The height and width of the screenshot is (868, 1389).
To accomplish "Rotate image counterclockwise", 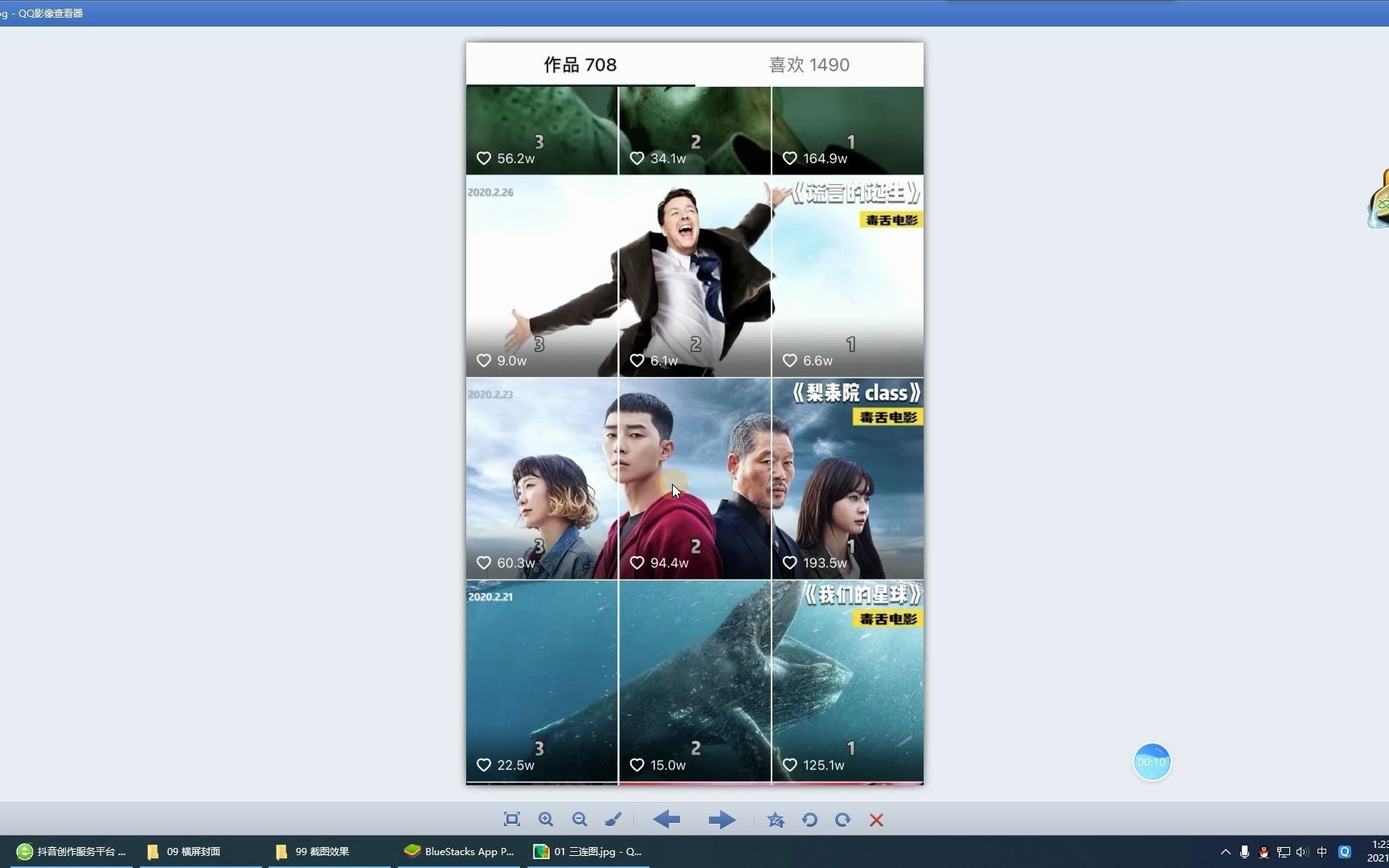I will click(809, 819).
